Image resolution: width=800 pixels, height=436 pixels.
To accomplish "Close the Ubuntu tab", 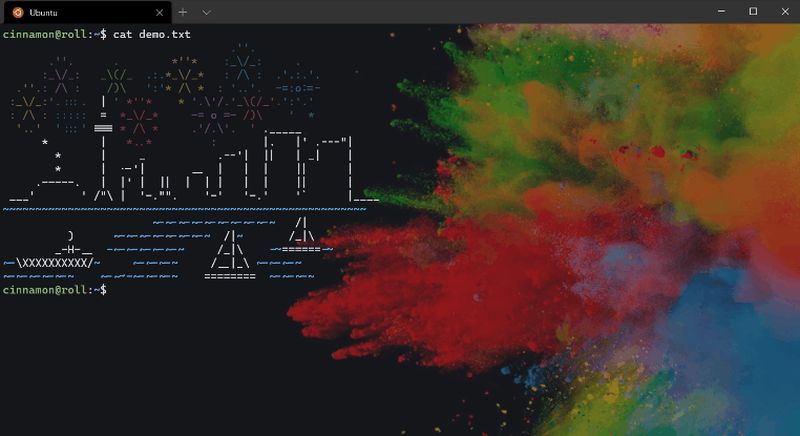I will [159, 13].
